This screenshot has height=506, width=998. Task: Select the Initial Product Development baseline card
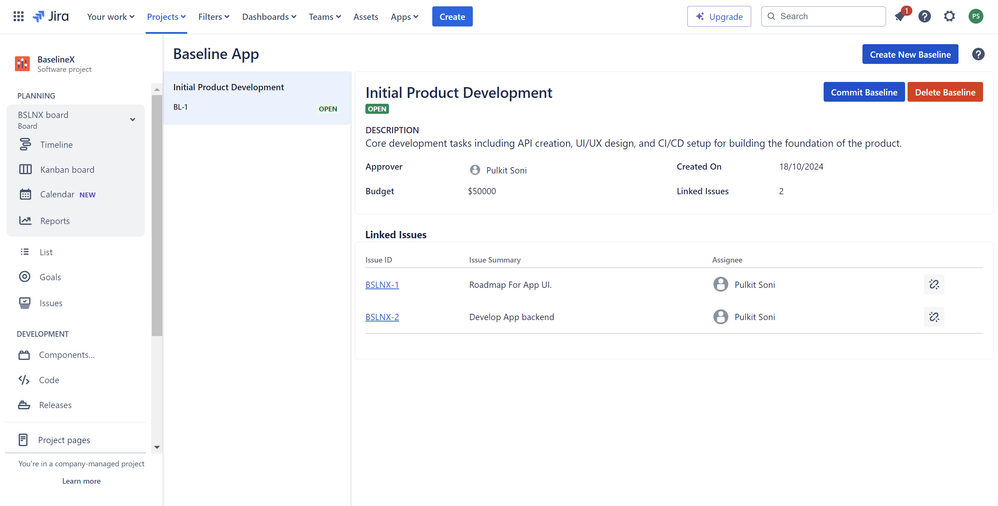coord(257,98)
